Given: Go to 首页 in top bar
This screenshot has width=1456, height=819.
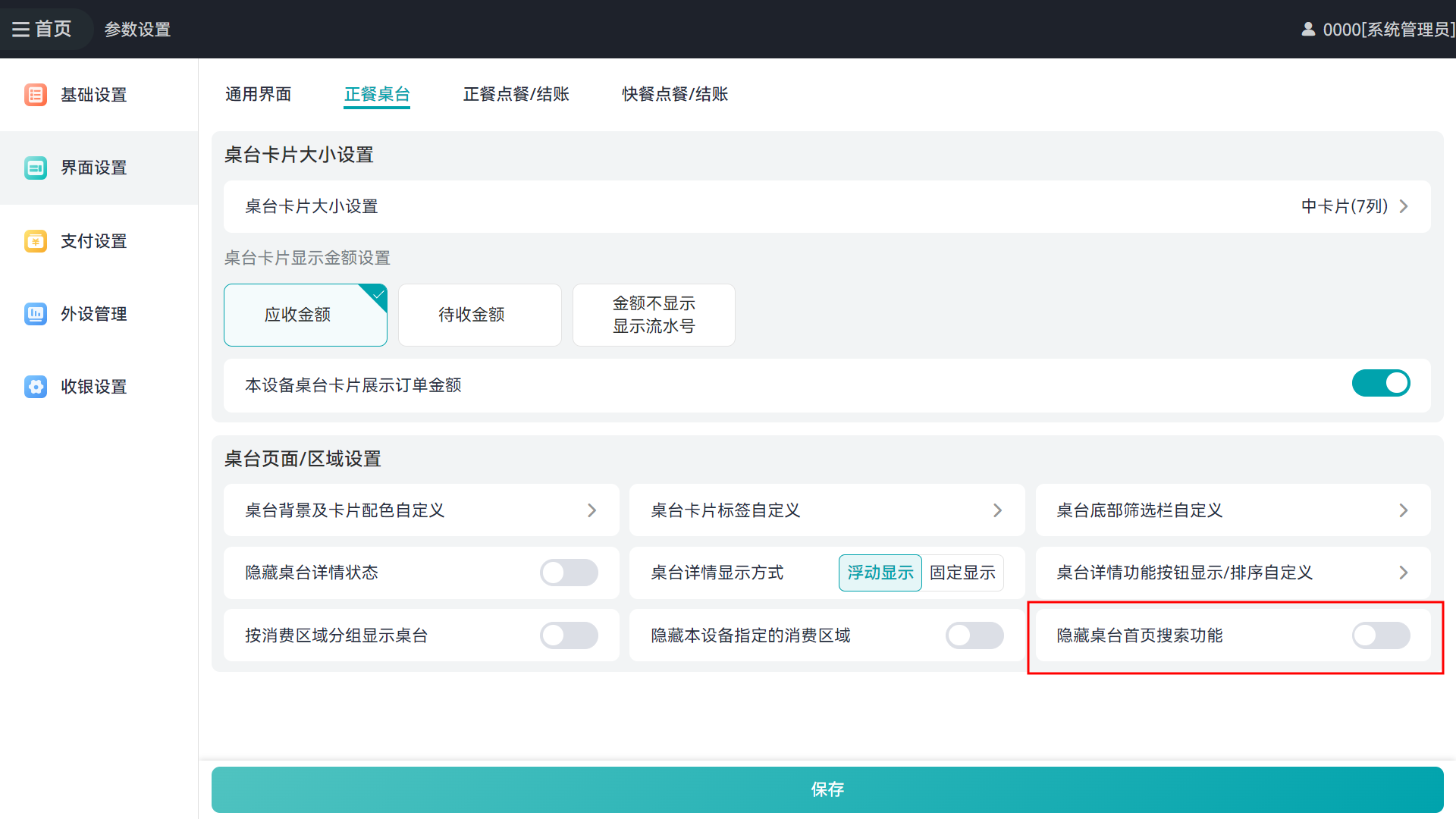Looking at the screenshot, I should click(53, 30).
